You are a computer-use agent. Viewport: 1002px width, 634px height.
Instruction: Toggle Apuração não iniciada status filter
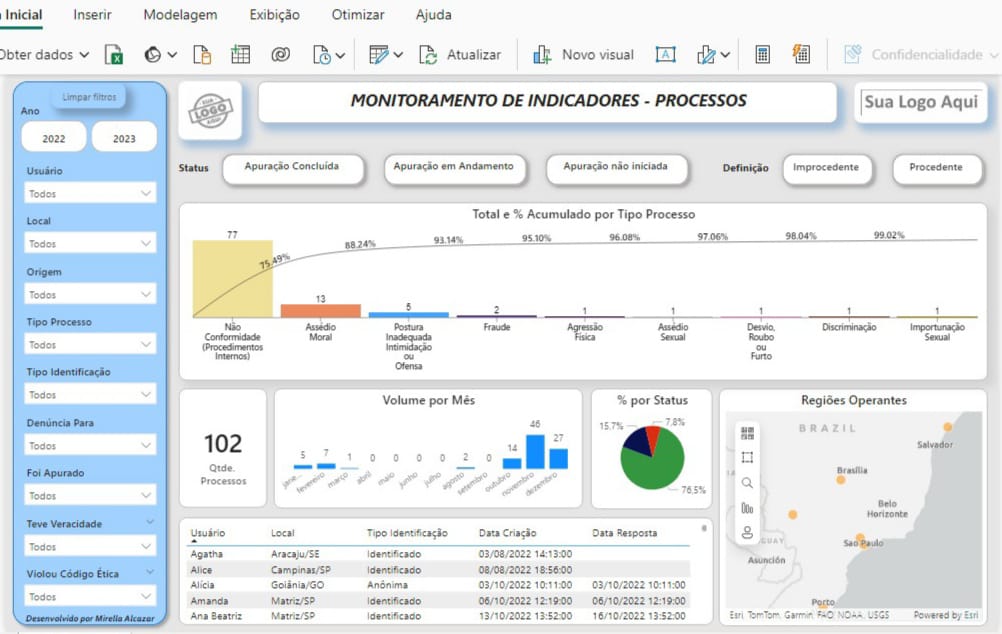tap(616, 168)
